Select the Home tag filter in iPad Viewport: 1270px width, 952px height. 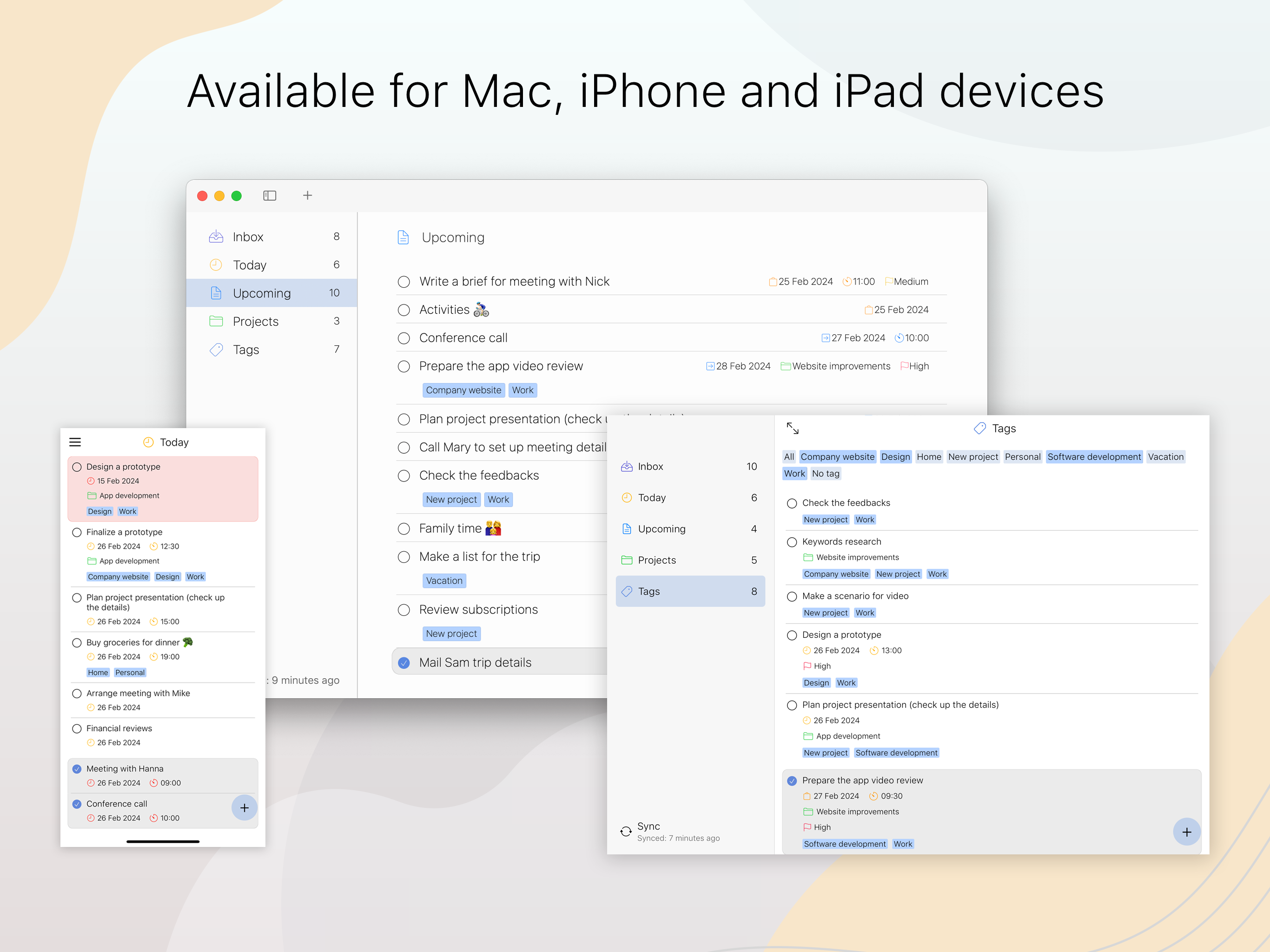coord(929,457)
